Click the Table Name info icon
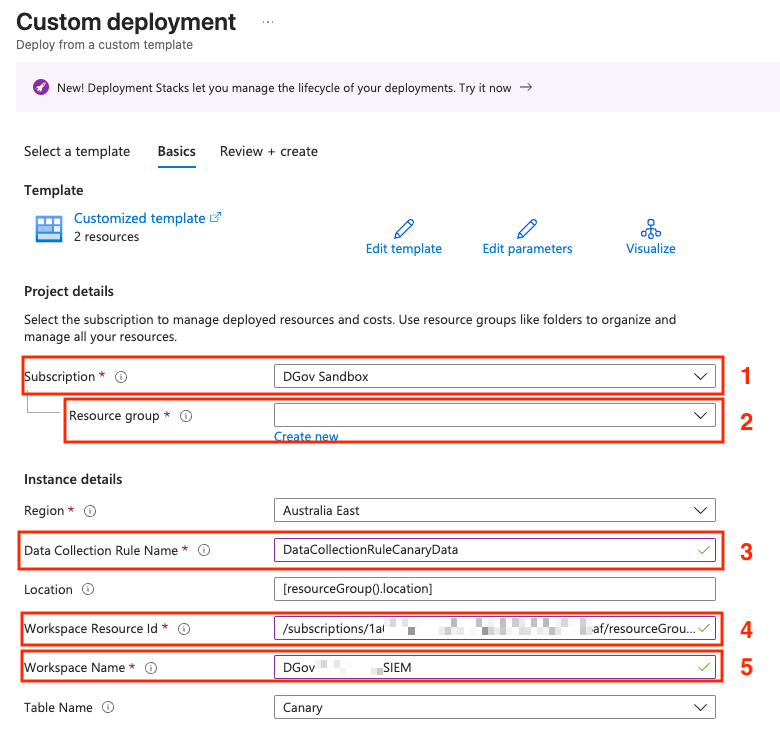 (x=108, y=707)
